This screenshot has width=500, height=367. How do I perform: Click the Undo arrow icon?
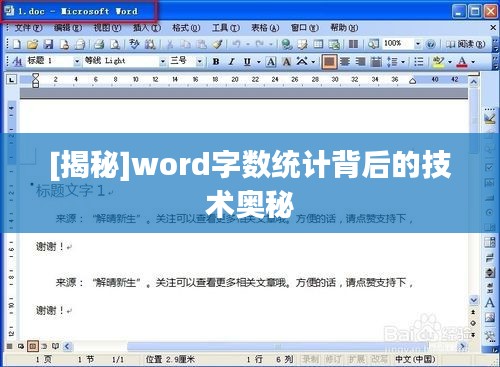point(237,44)
